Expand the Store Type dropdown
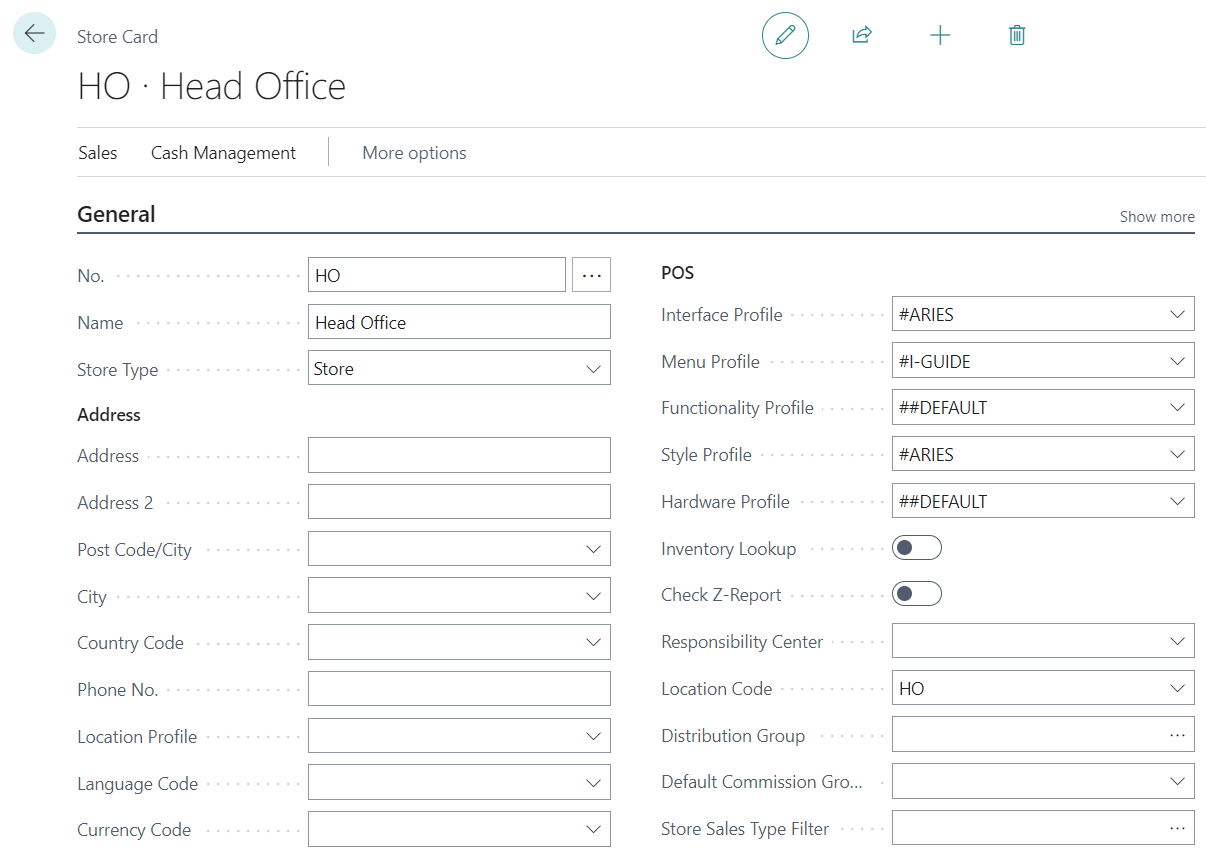The image size is (1206, 853). [x=594, y=369]
